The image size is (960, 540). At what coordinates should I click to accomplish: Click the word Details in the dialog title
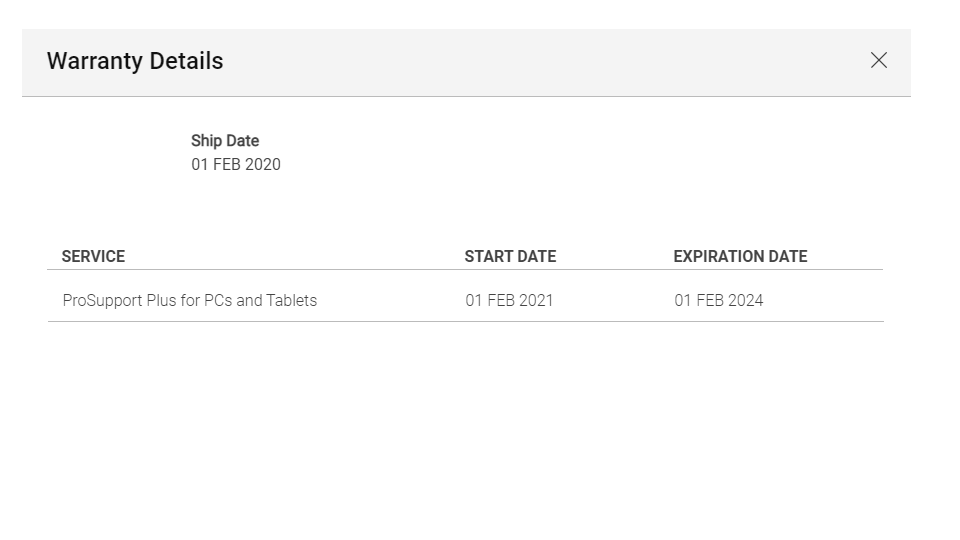click(x=186, y=61)
